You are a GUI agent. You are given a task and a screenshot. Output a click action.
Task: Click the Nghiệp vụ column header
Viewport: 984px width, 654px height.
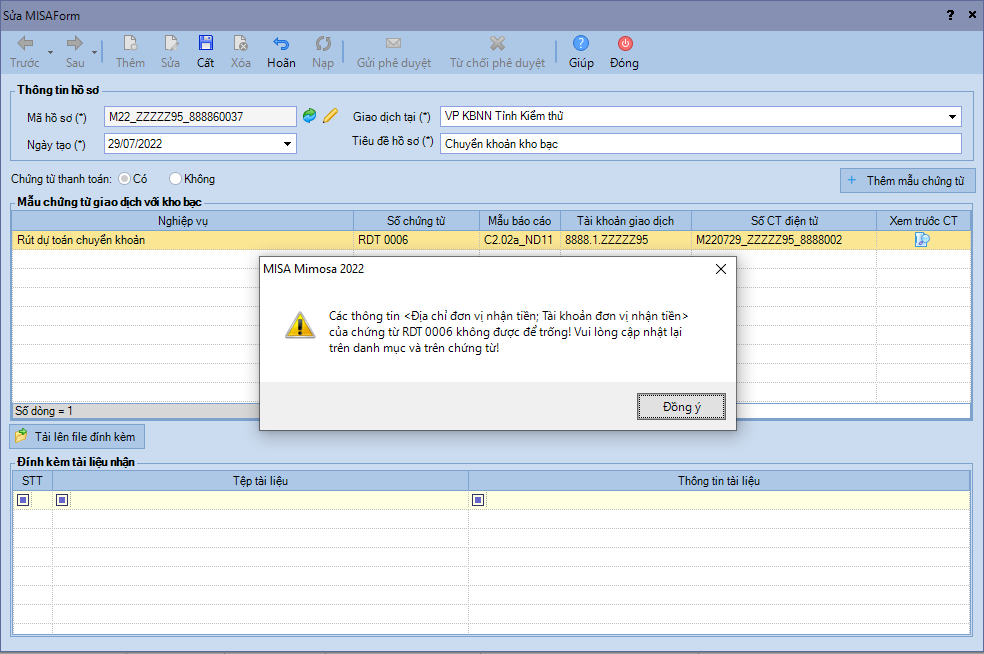pos(182,221)
